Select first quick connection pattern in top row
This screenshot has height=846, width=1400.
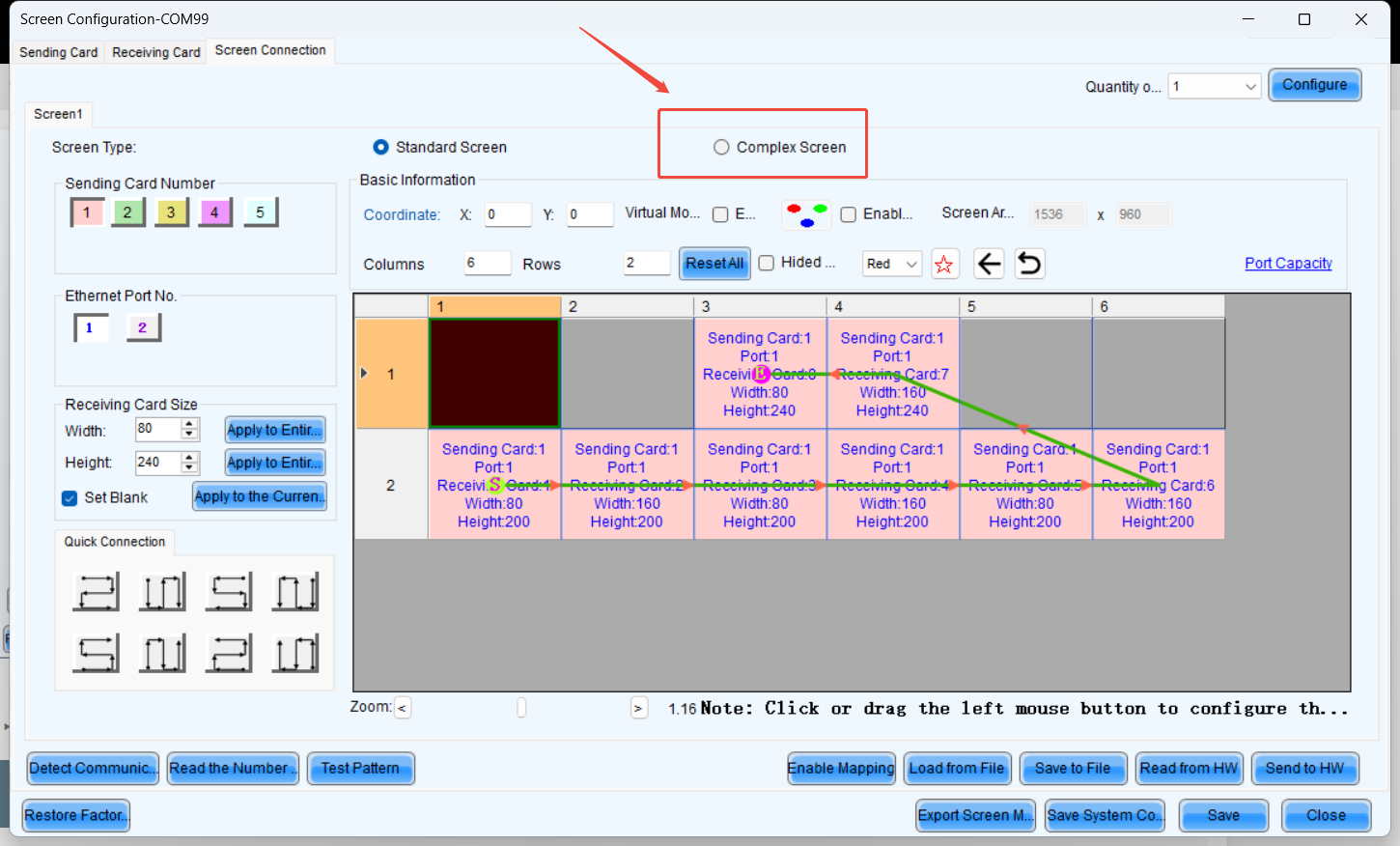pos(96,592)
